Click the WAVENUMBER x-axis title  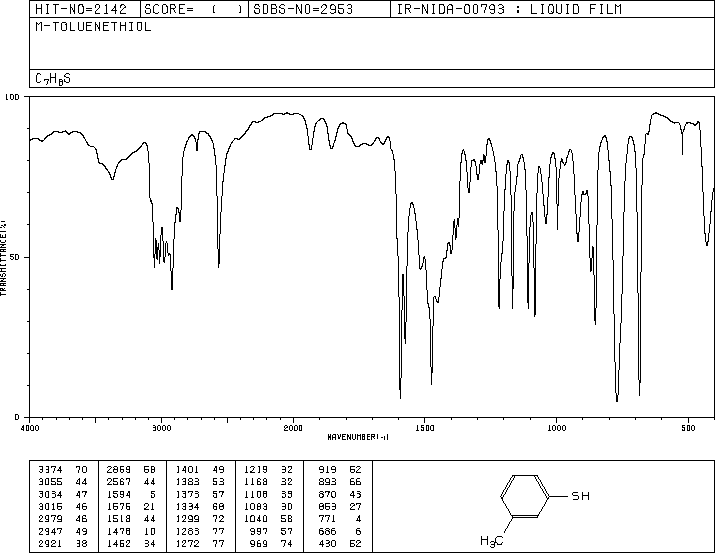pyautogui.click(x=358, y=437)
